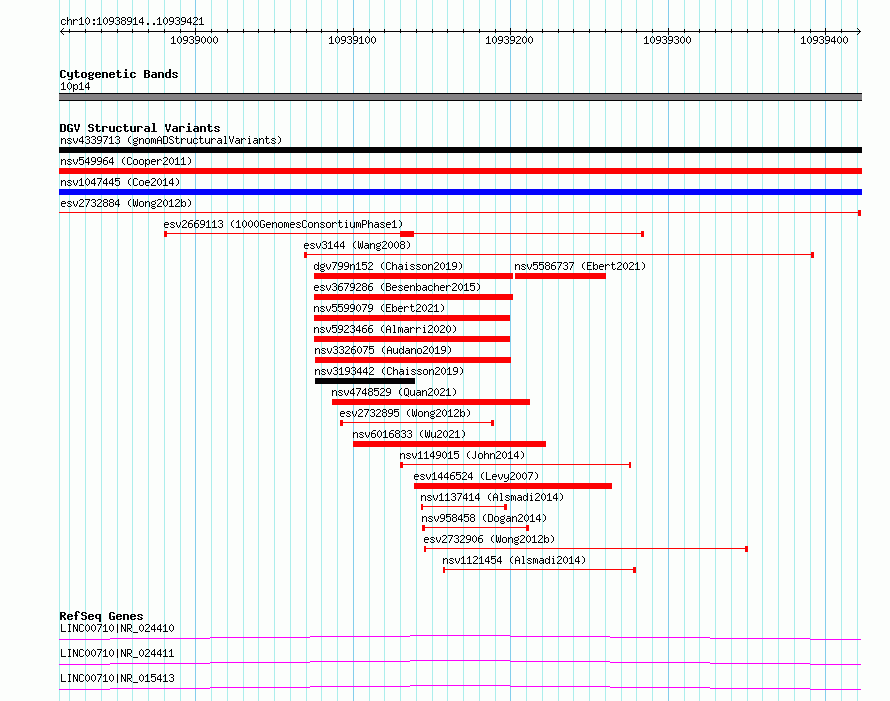
Task: Select the dgv799n152 Chaisson2019 red bar
Action: [x=413, y=276]
